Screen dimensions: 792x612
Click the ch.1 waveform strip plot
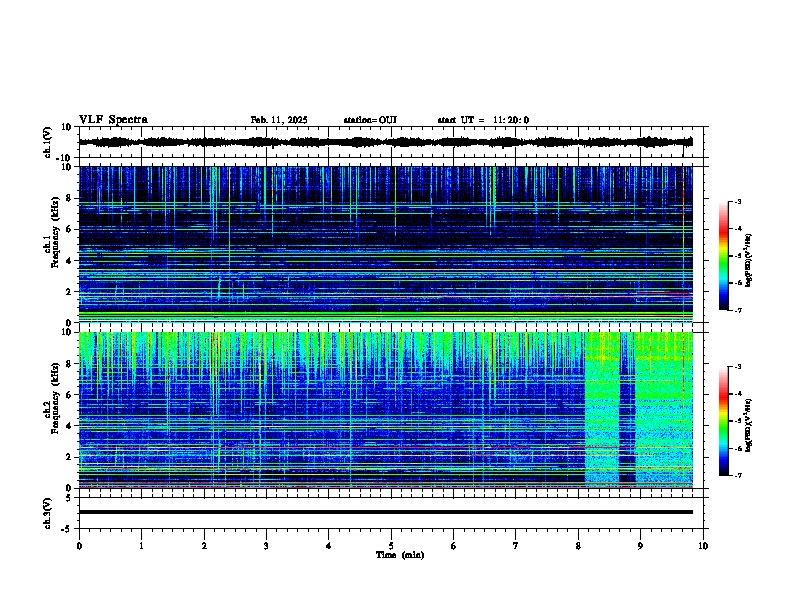391,142
